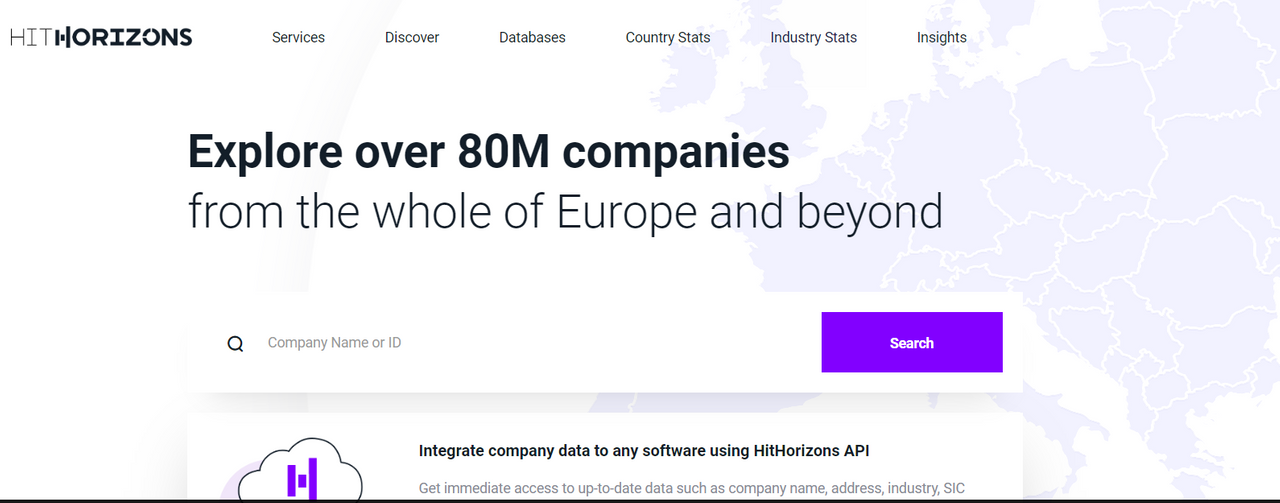1280x503 pixels.
Task: Open the Databases menu
Action: [x=532, y=37]
